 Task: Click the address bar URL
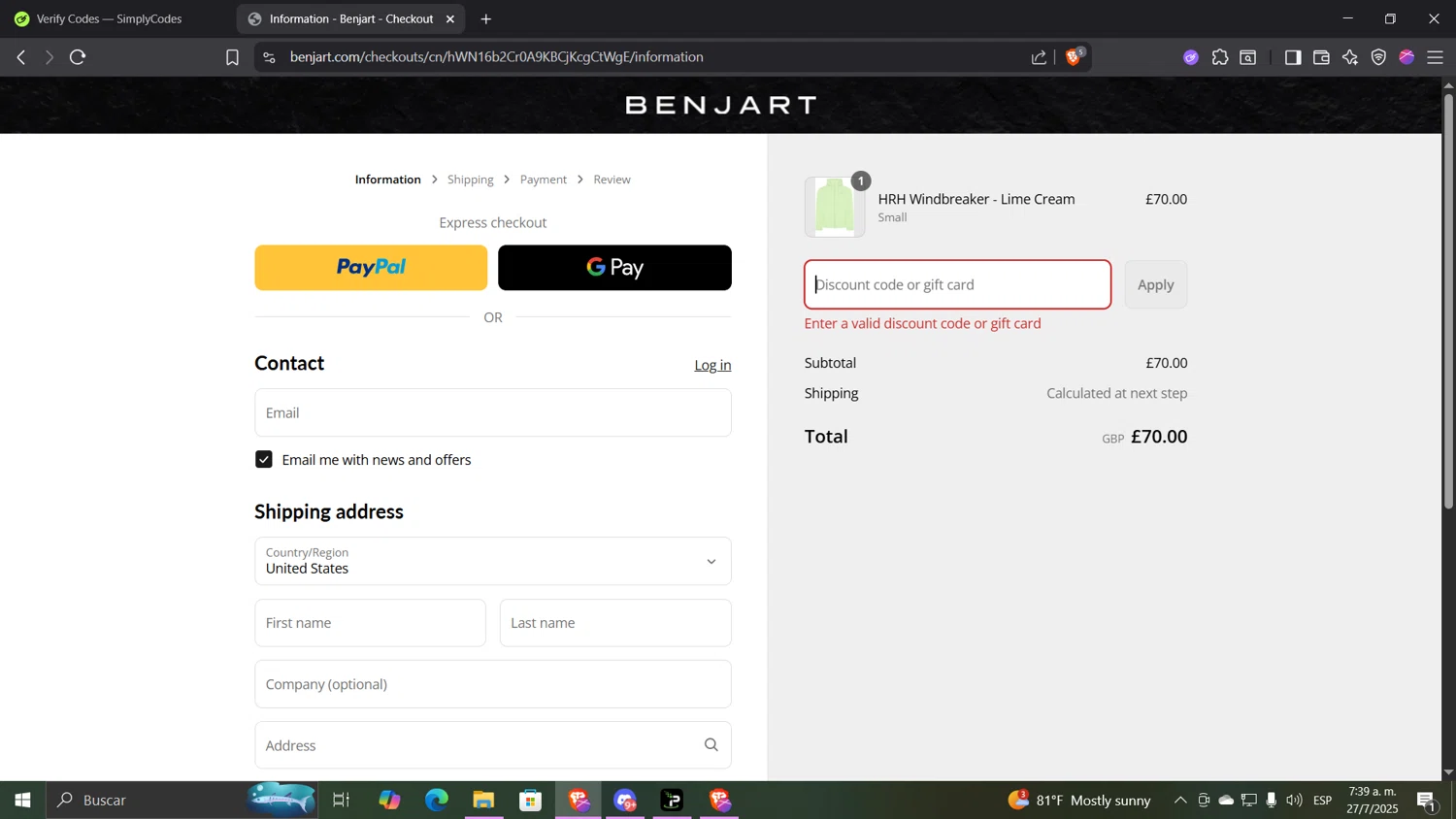pyautogui.click(x=496, y=57)
